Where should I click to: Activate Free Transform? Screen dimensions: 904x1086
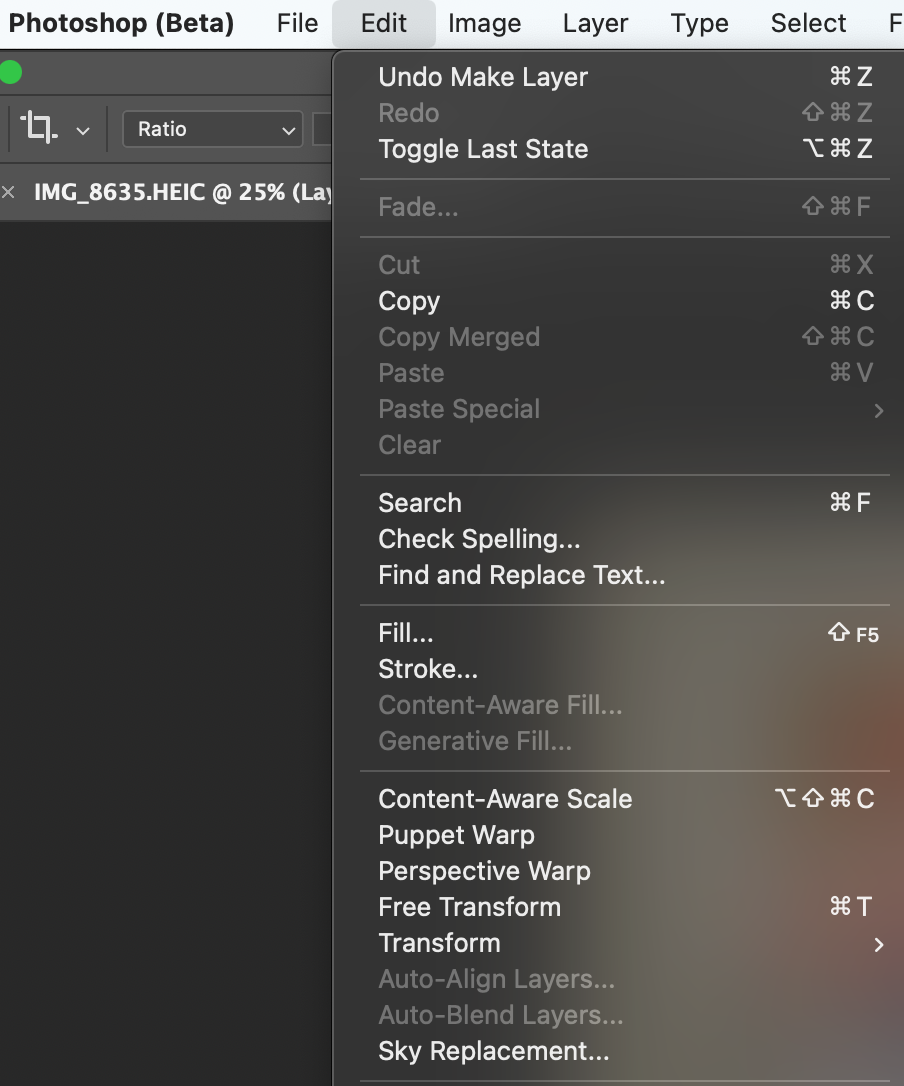469,907
